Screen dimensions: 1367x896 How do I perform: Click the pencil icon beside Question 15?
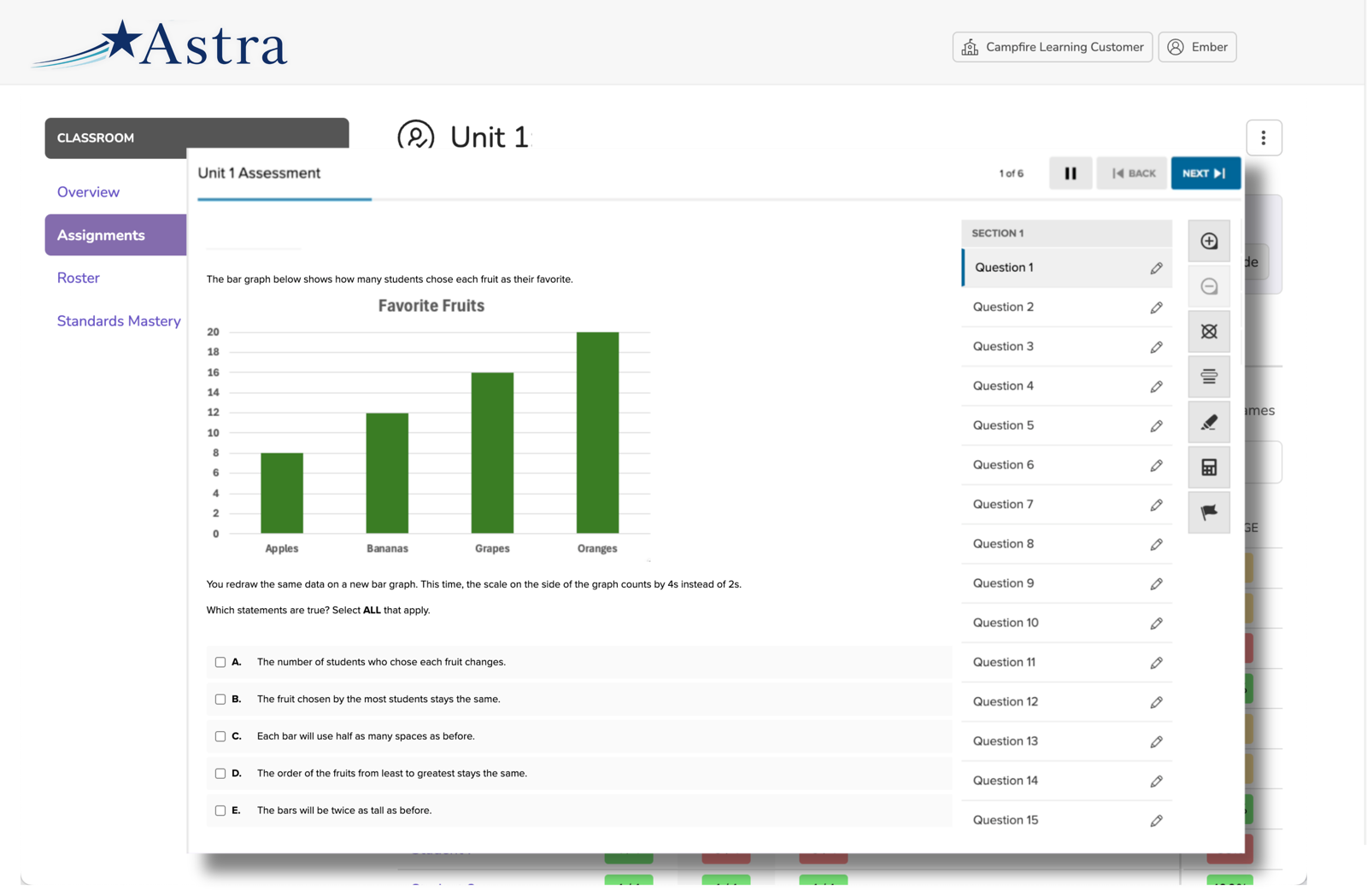pos(1156,820)
